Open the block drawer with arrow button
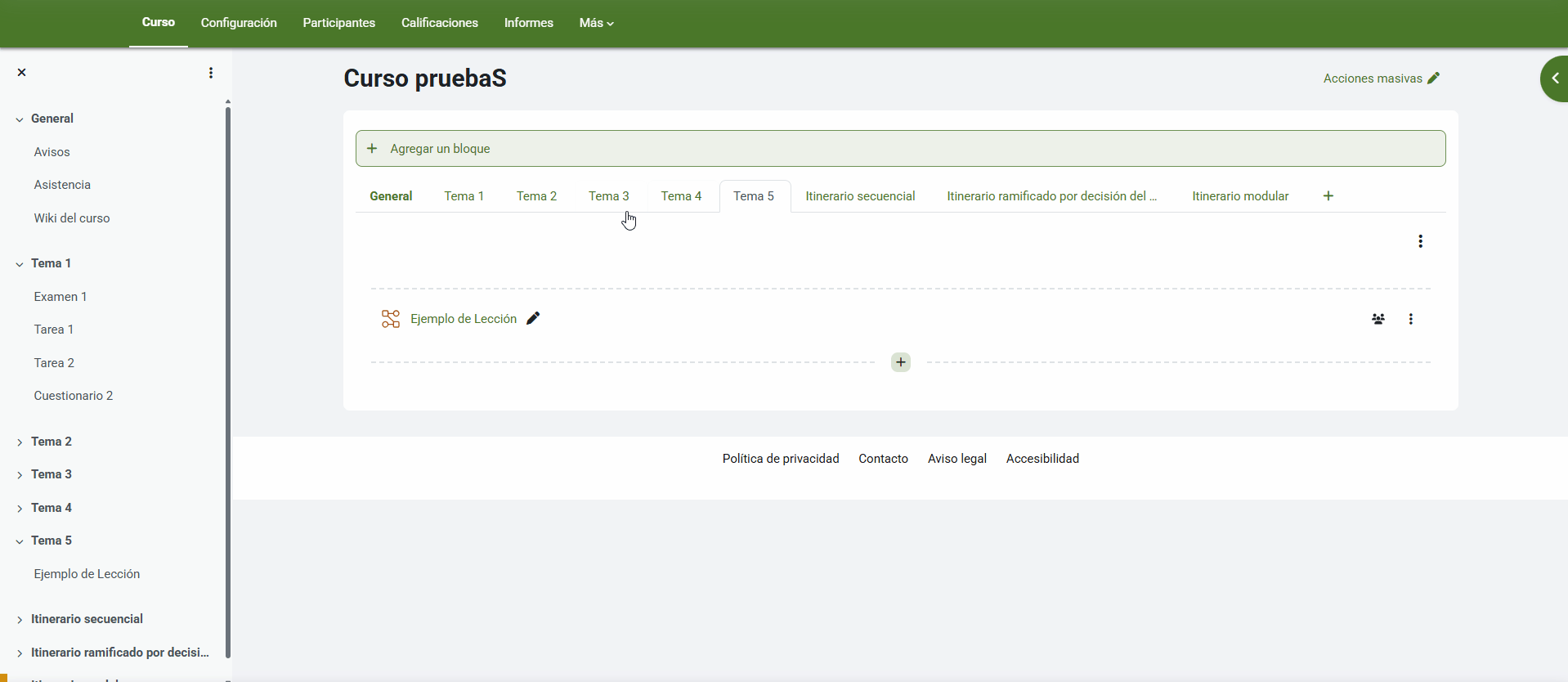 [x=1555, y=79]
